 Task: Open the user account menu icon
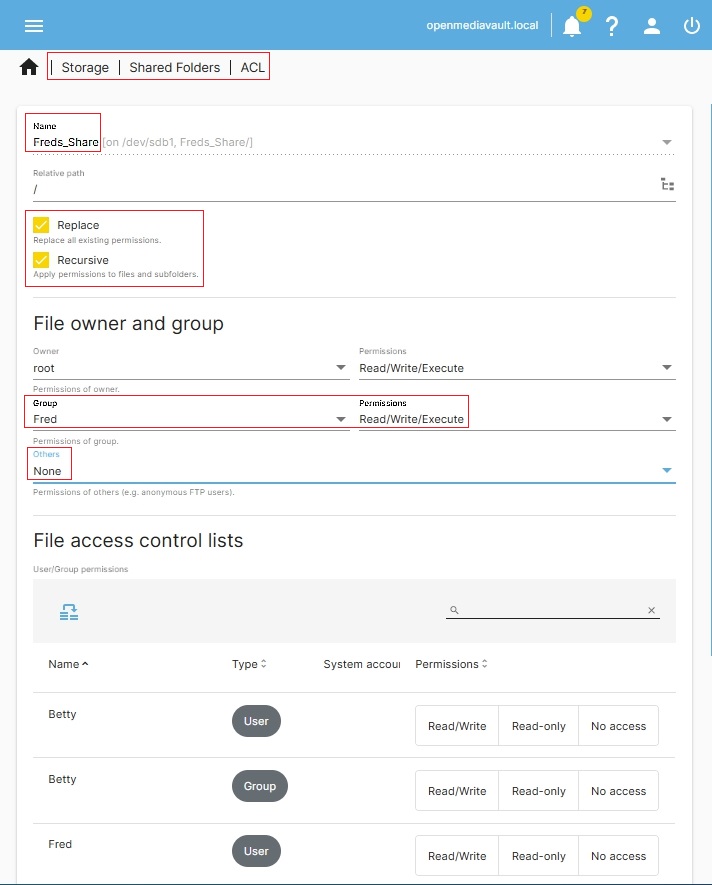[x=652, y=26]
